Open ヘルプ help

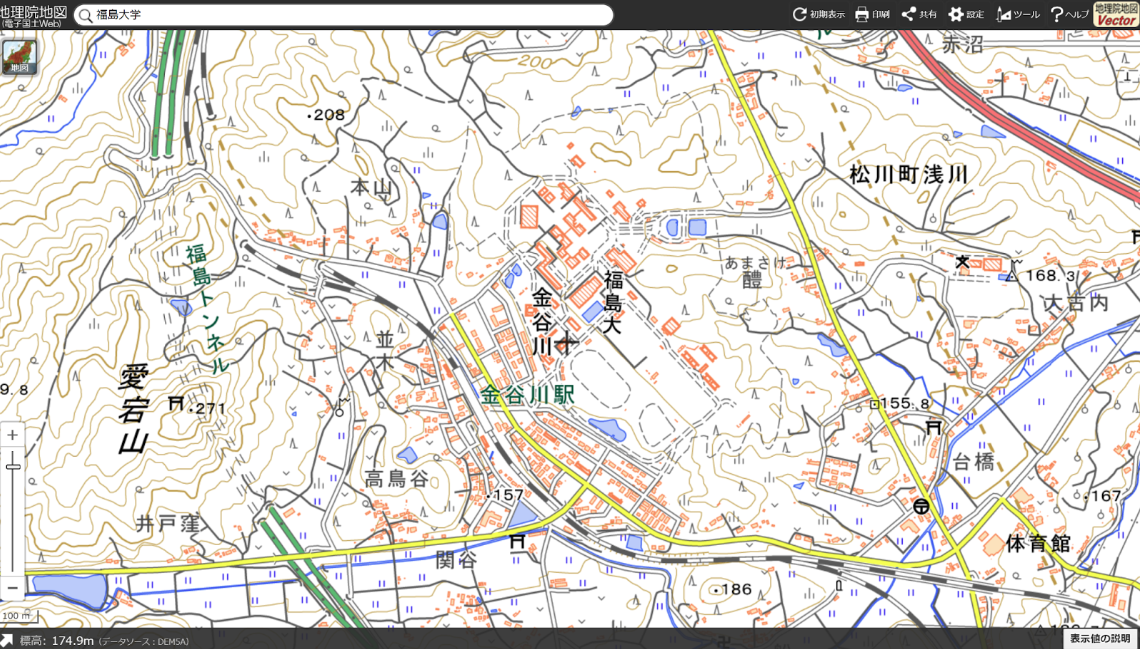coord(1068,14)
